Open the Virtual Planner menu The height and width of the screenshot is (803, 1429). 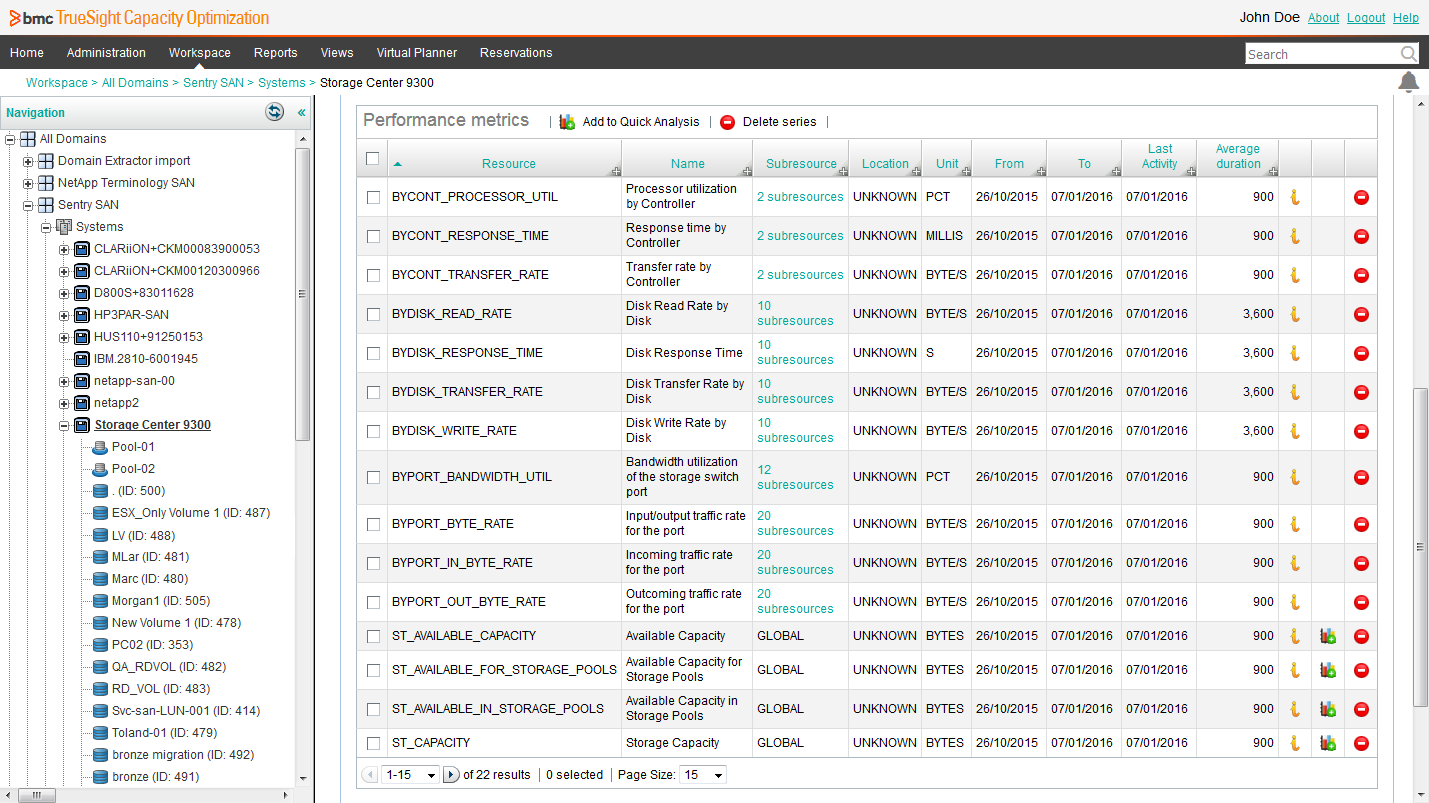[417, 53]
